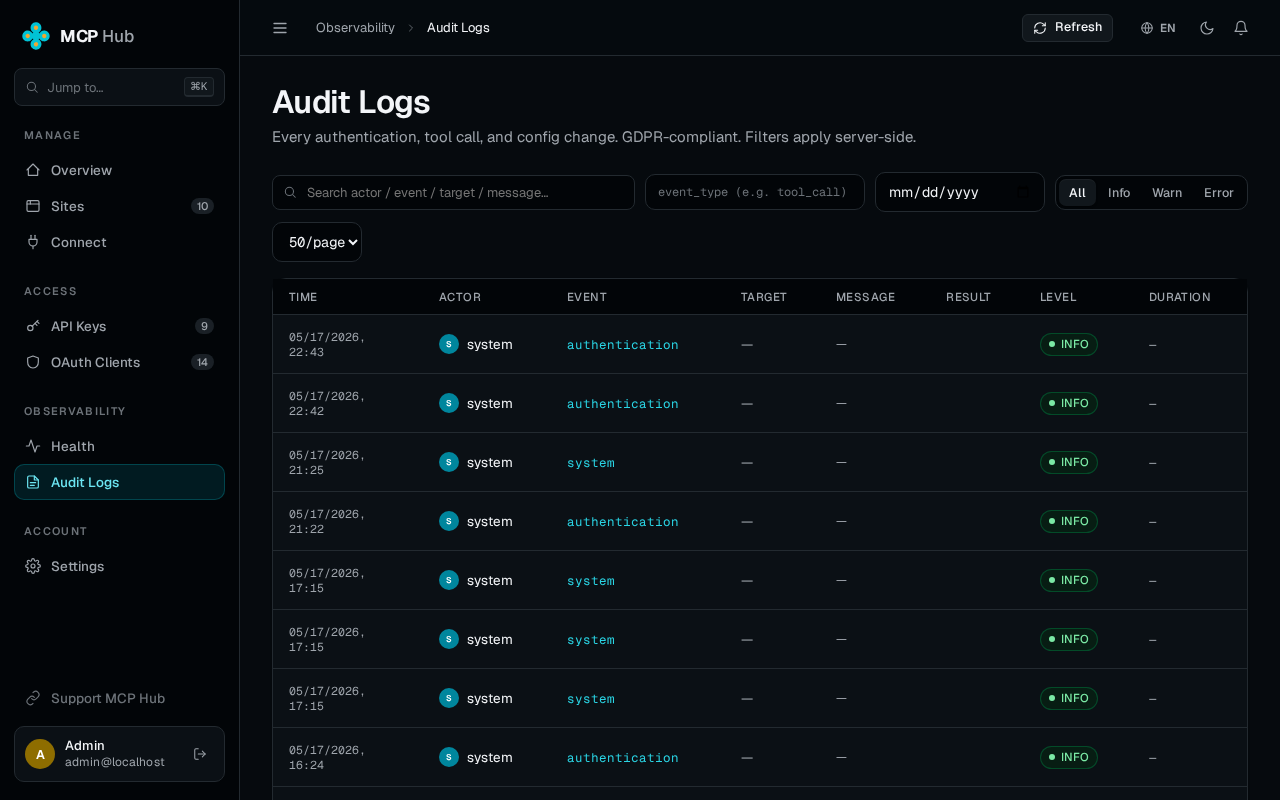
Task: Click the Sites window icon
Action: pyautogui.click(x=33, y=206)
